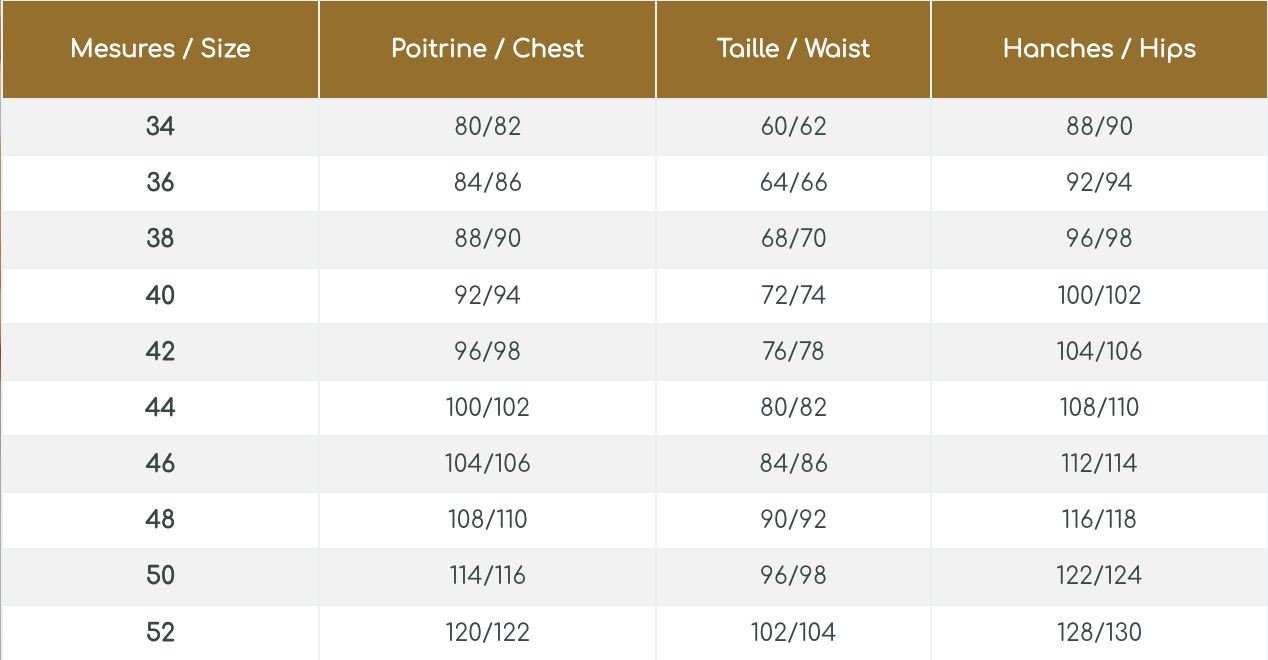Screen dimensions: 1268x660
Task: Select size 52 row label
Action: click(160, 632)
